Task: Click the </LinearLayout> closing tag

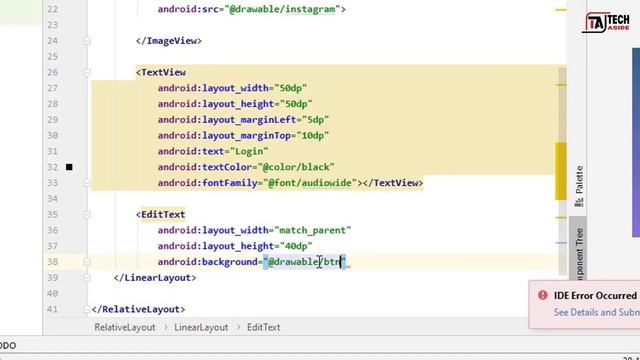Action: 155,278
